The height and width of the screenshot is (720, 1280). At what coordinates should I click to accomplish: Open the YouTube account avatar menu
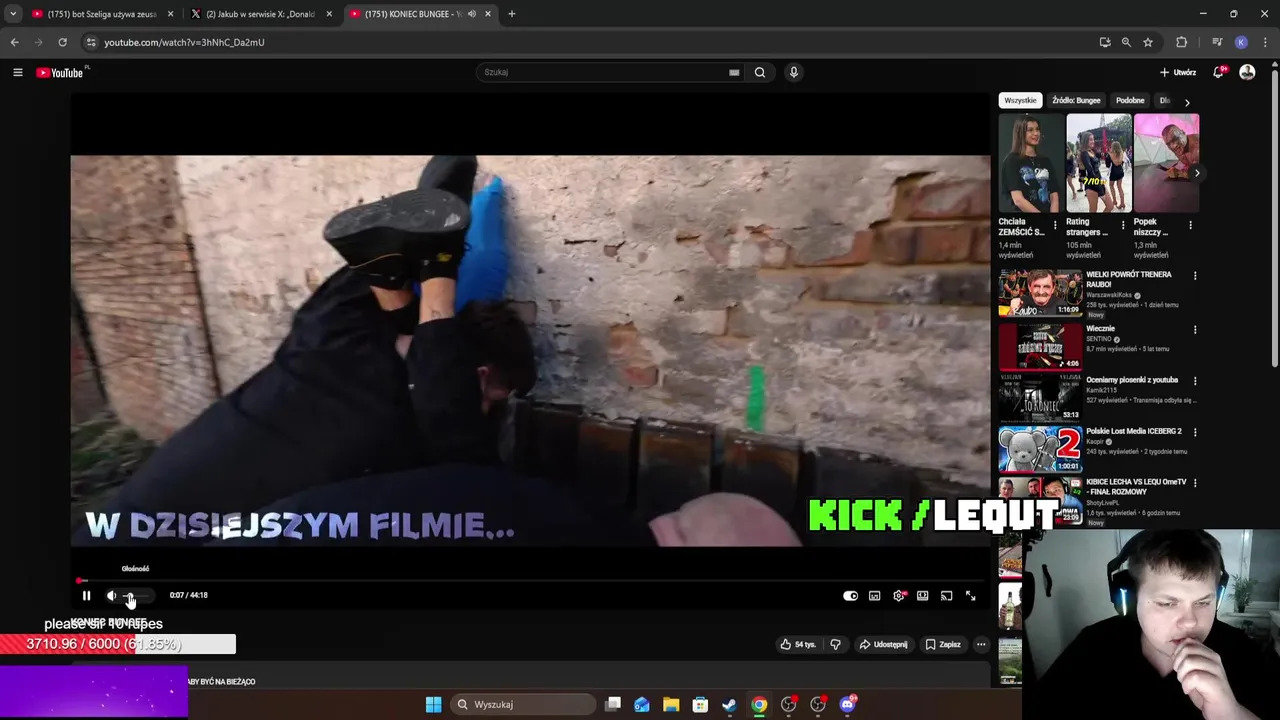1247,72
